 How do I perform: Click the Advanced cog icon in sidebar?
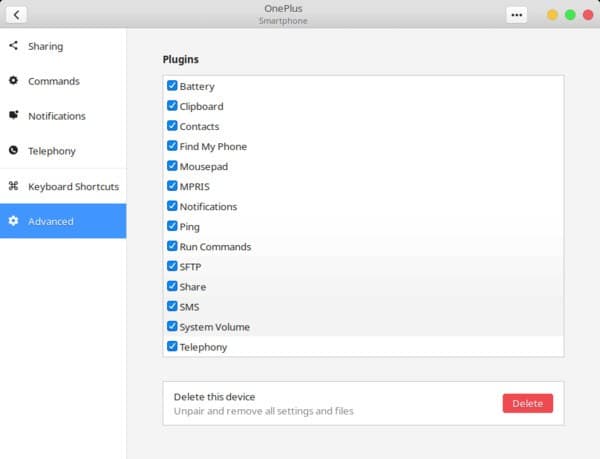[13, 221]
